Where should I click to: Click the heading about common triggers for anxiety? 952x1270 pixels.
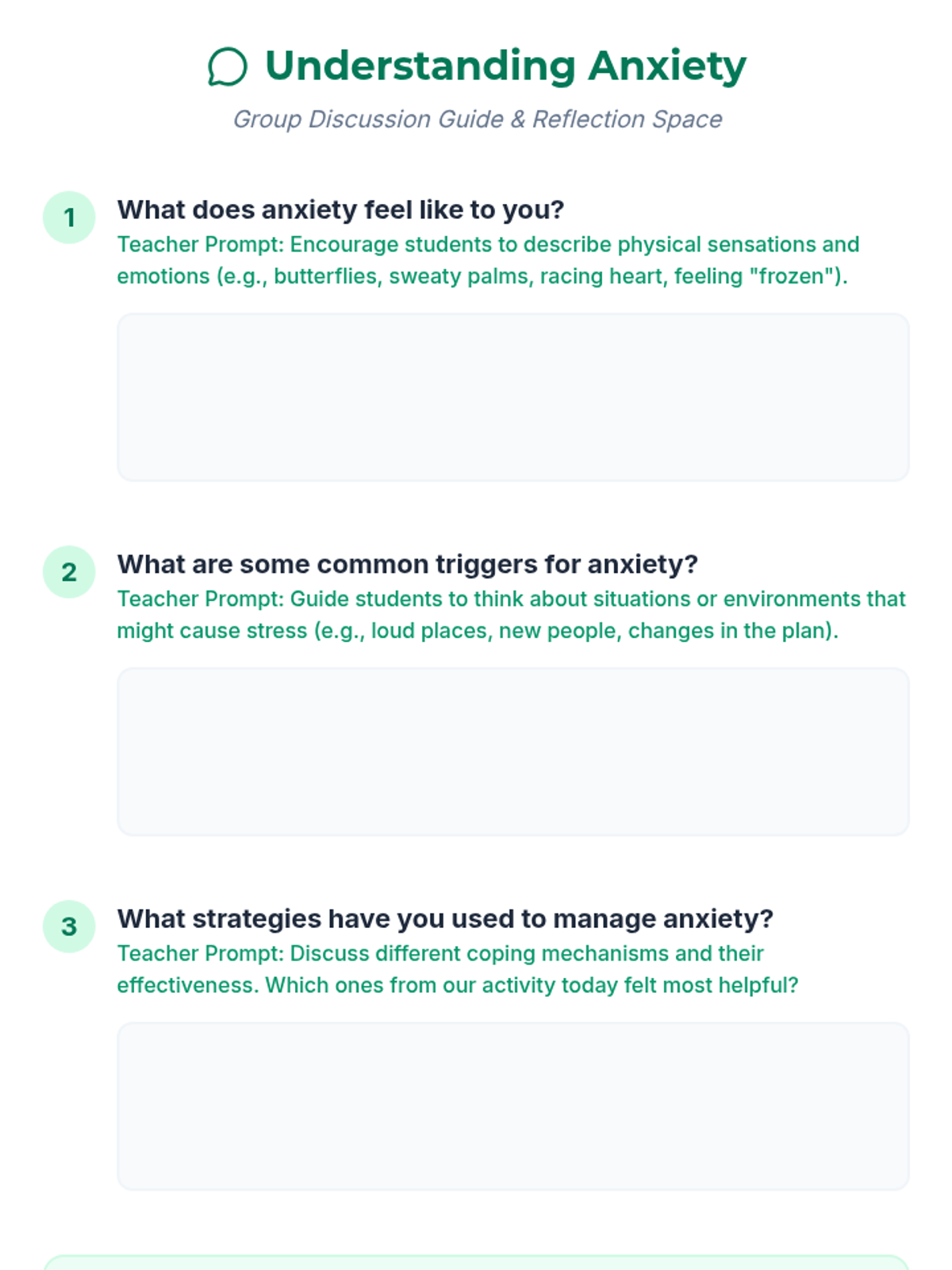[407, 564]
